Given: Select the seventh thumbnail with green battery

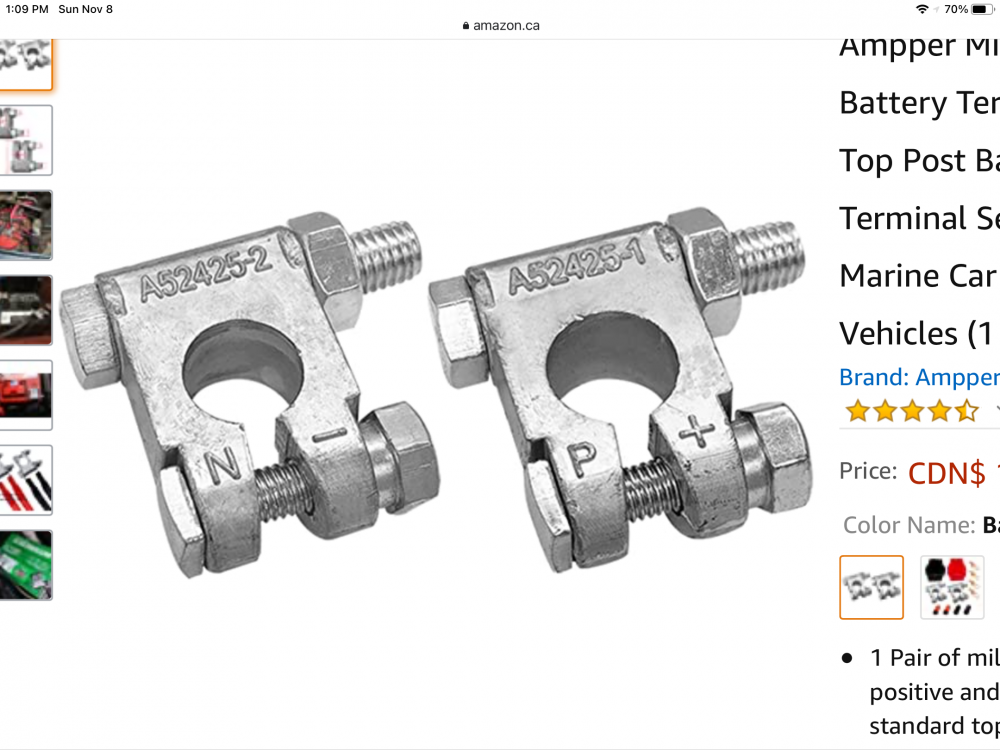Looking at the screenshot, I should [x=26, y=565].
